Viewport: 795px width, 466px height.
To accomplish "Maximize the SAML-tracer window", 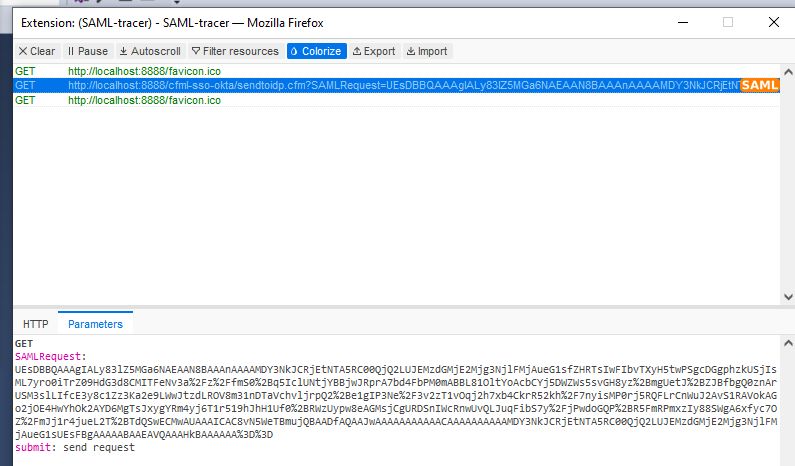I will pyautogui.click(x=728, y=22).
